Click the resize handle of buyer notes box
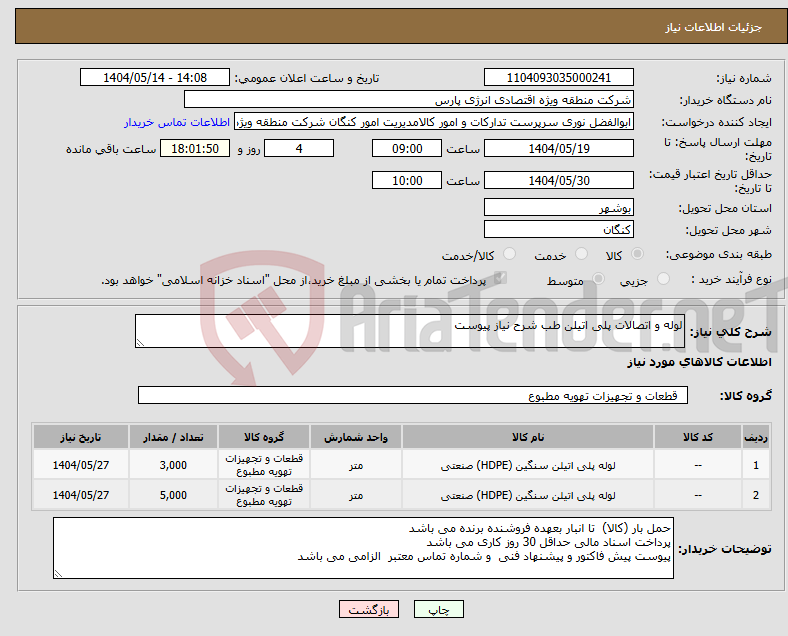 [58, 573]
